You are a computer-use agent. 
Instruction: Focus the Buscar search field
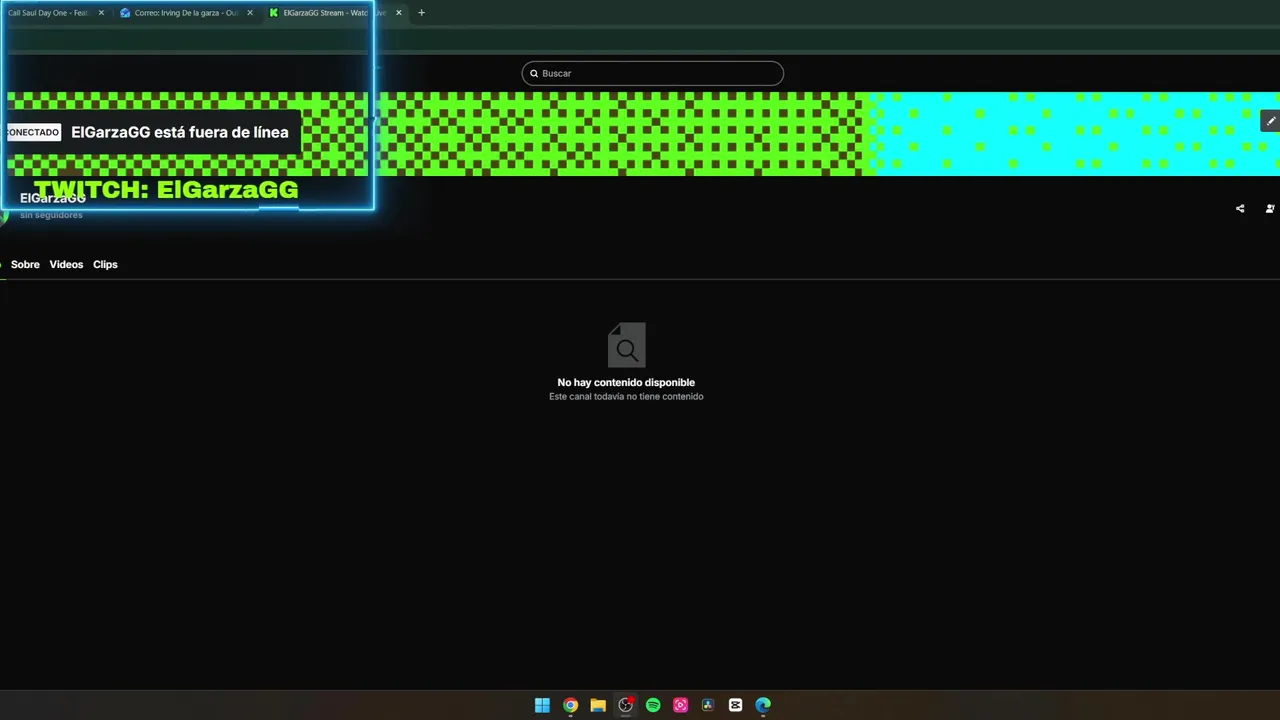(x=652, y=73)
